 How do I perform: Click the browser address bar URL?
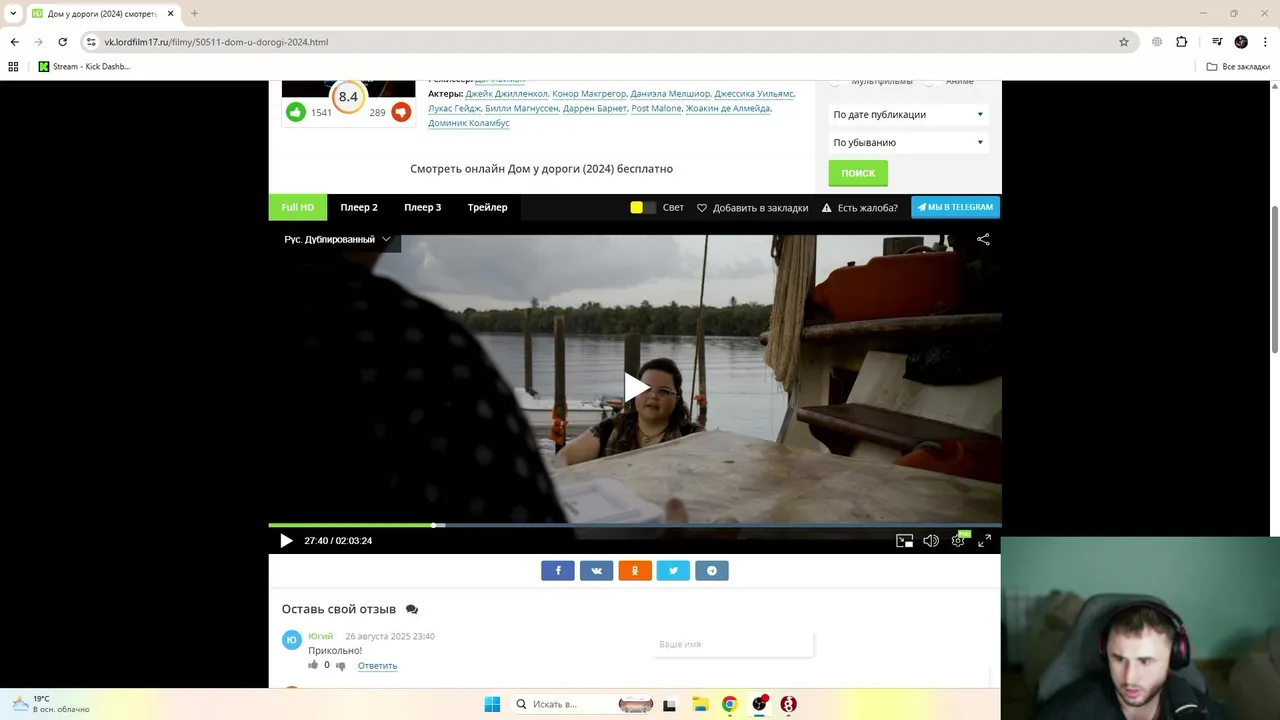(x=216, y=42)
